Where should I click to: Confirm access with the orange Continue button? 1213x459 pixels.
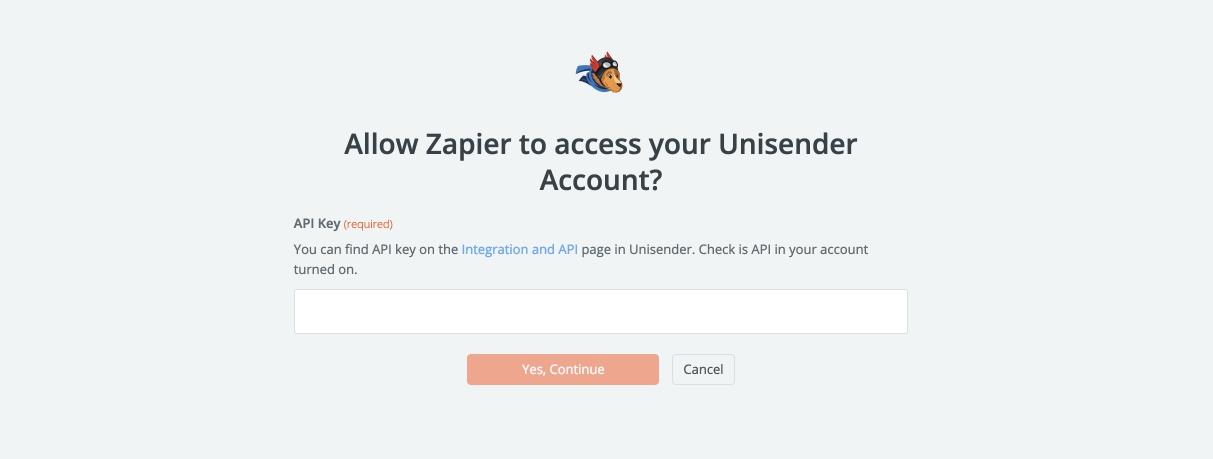pyautogui.click(x=562, y=369)
